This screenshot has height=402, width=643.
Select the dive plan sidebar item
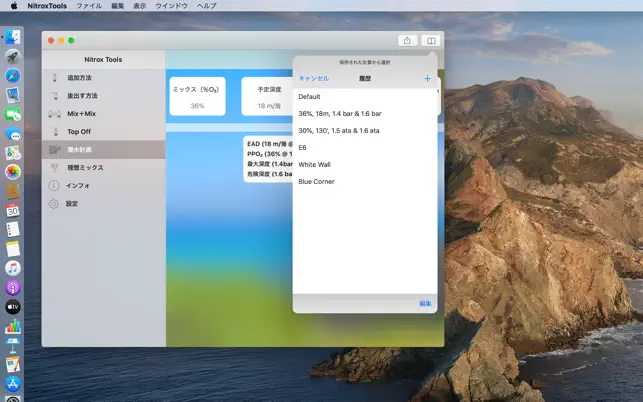tap(103, 150)
